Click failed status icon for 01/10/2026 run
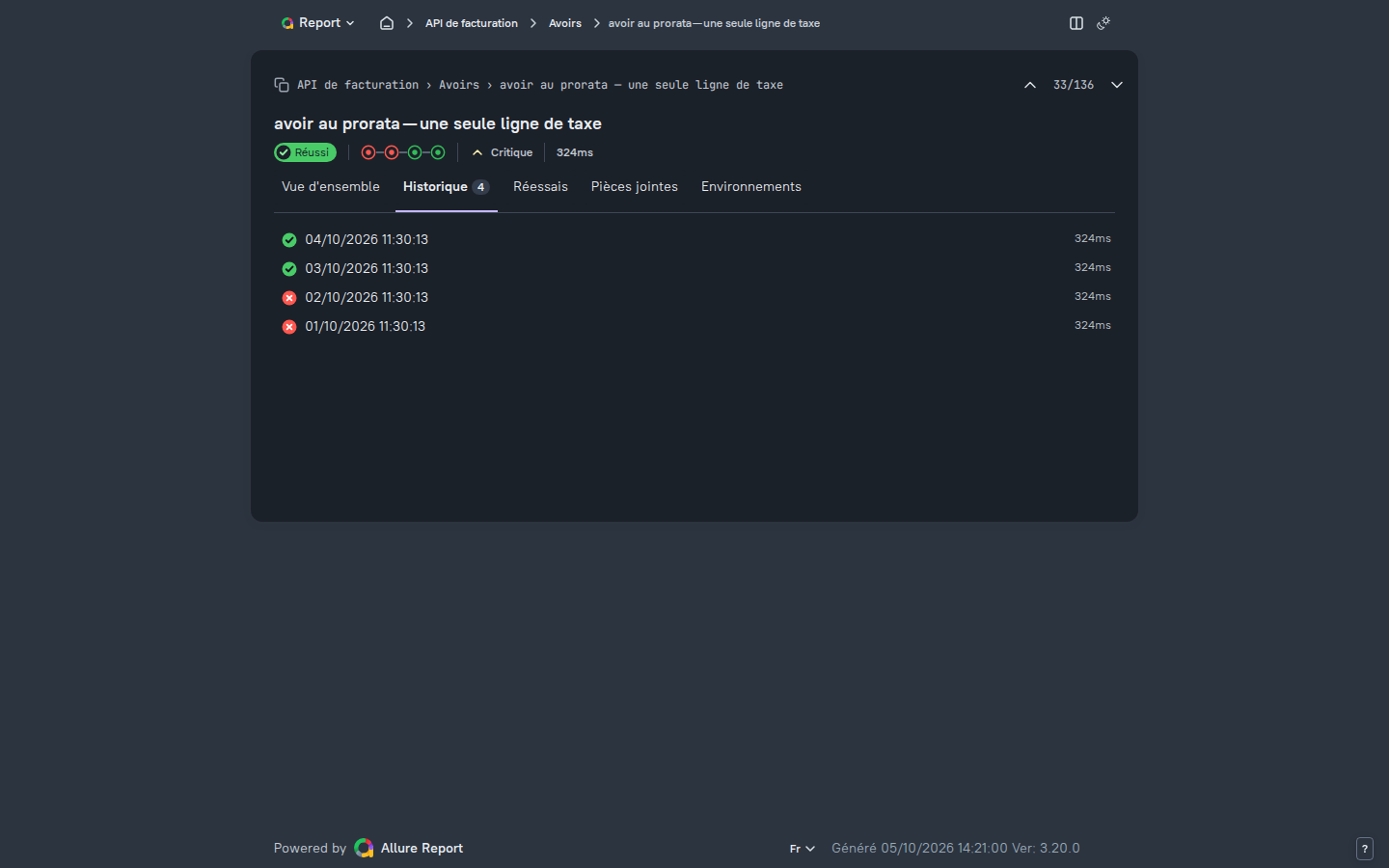 click(289, 327)
